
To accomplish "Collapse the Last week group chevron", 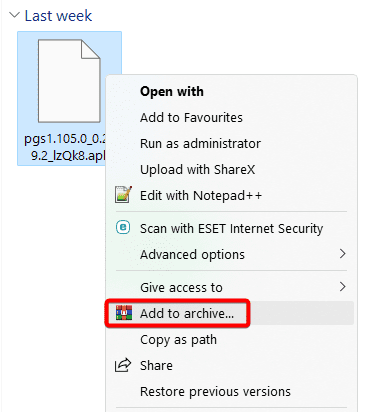I will pos(14,15).
